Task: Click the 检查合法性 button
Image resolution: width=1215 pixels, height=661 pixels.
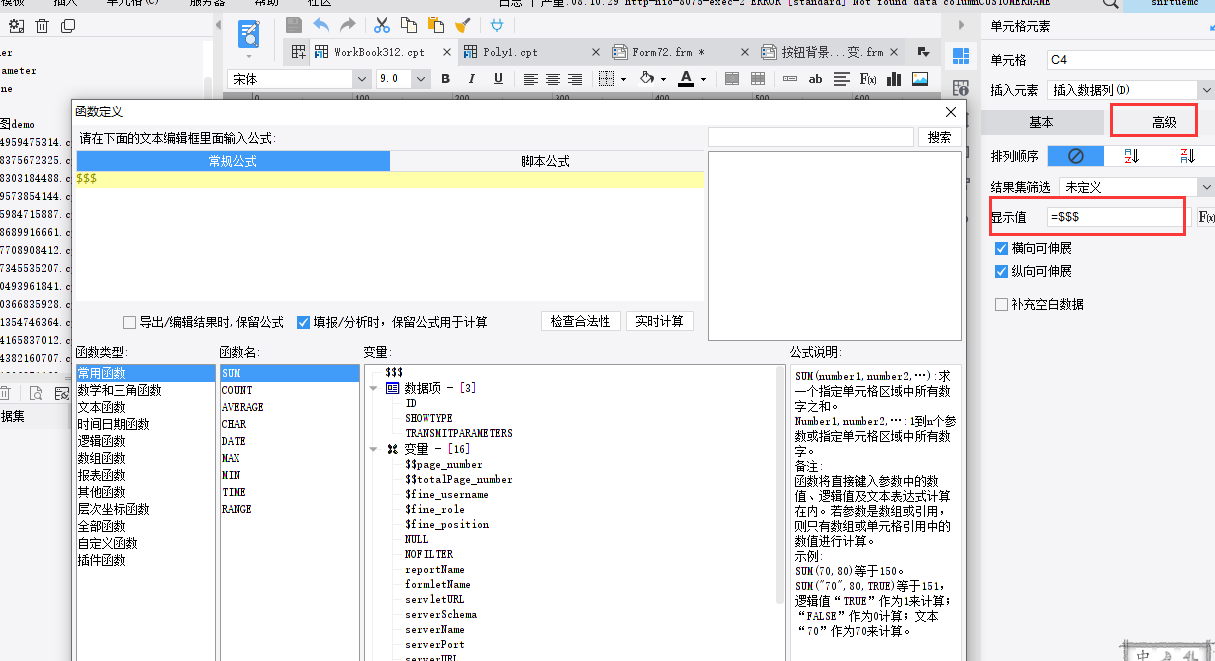Action: [580, 322]
